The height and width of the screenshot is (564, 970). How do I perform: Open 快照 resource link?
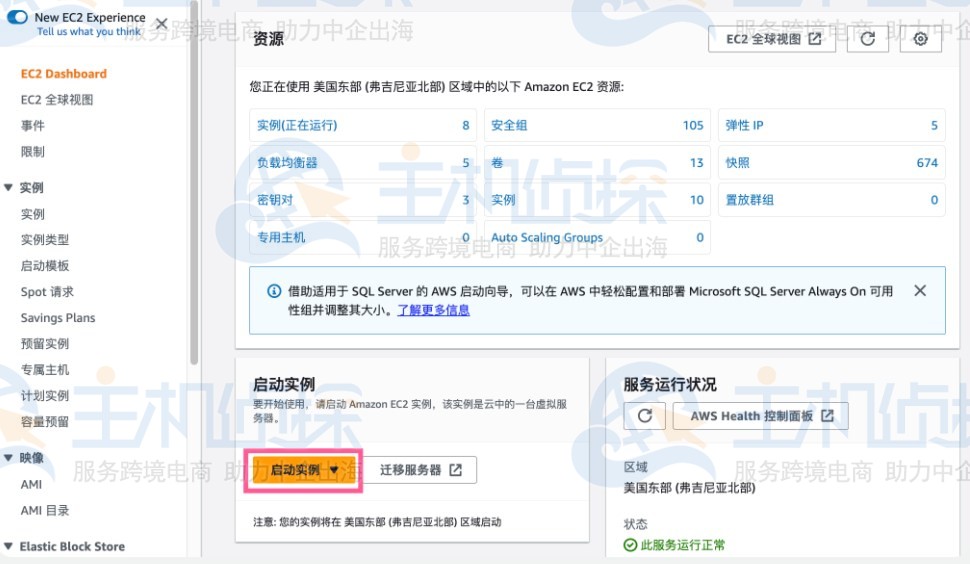(x=737, y=163)
